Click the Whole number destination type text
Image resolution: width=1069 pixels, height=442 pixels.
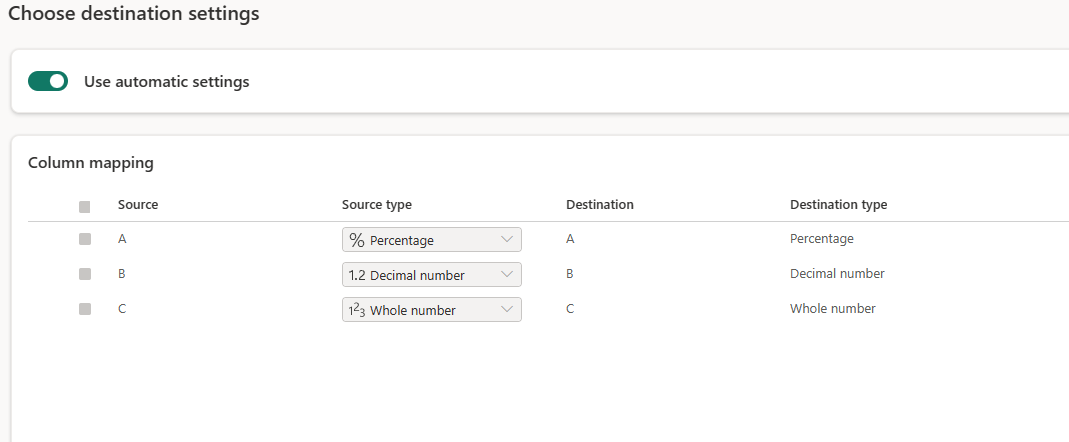[832, 309]
